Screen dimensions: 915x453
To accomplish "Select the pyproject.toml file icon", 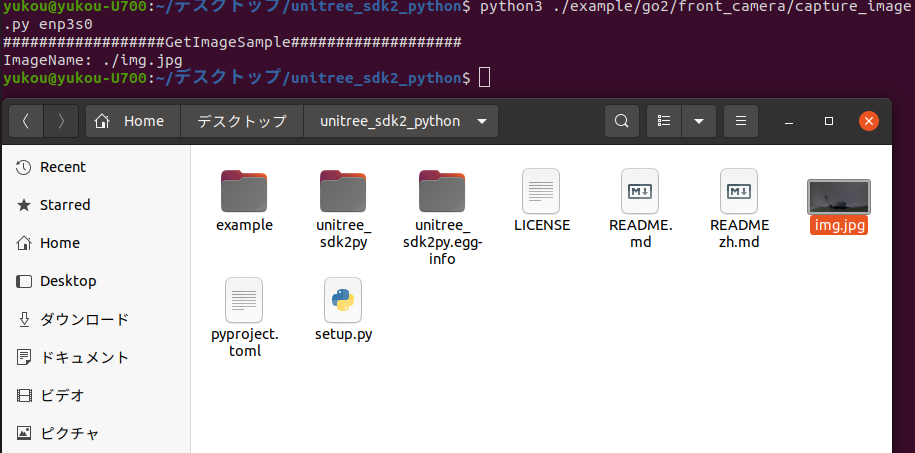I will (244, 300).
